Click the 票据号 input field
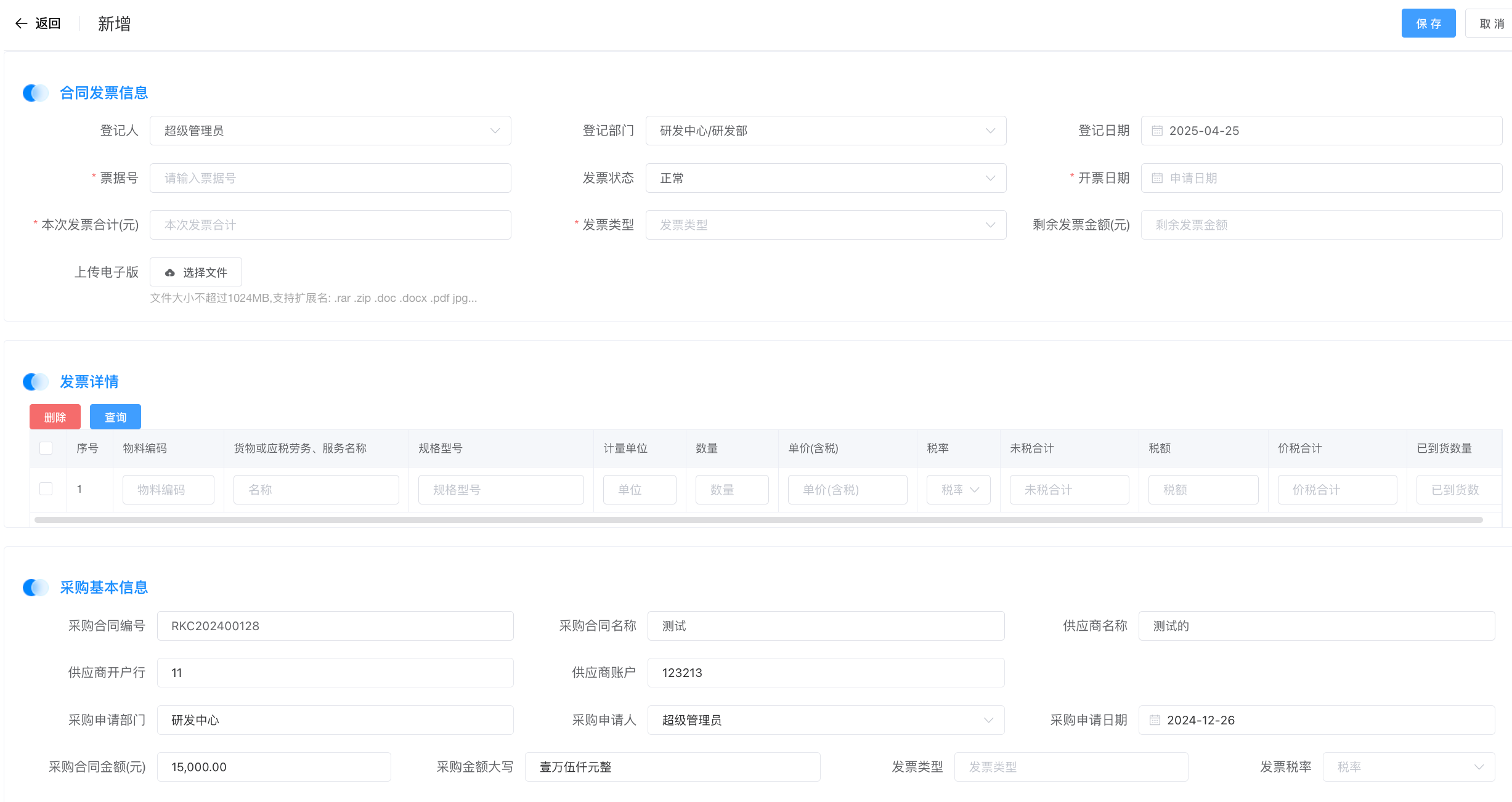 330,178
